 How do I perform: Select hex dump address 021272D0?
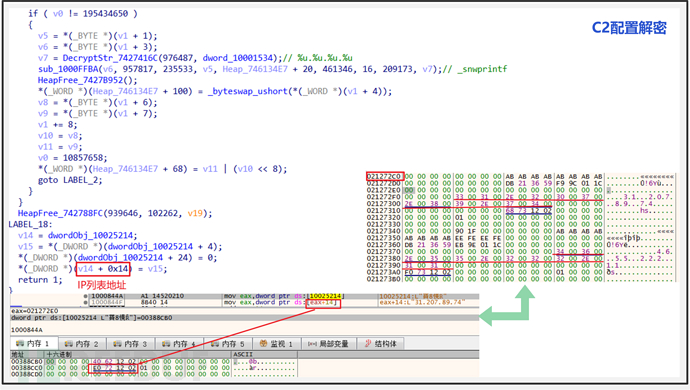[x=384, y=184]
